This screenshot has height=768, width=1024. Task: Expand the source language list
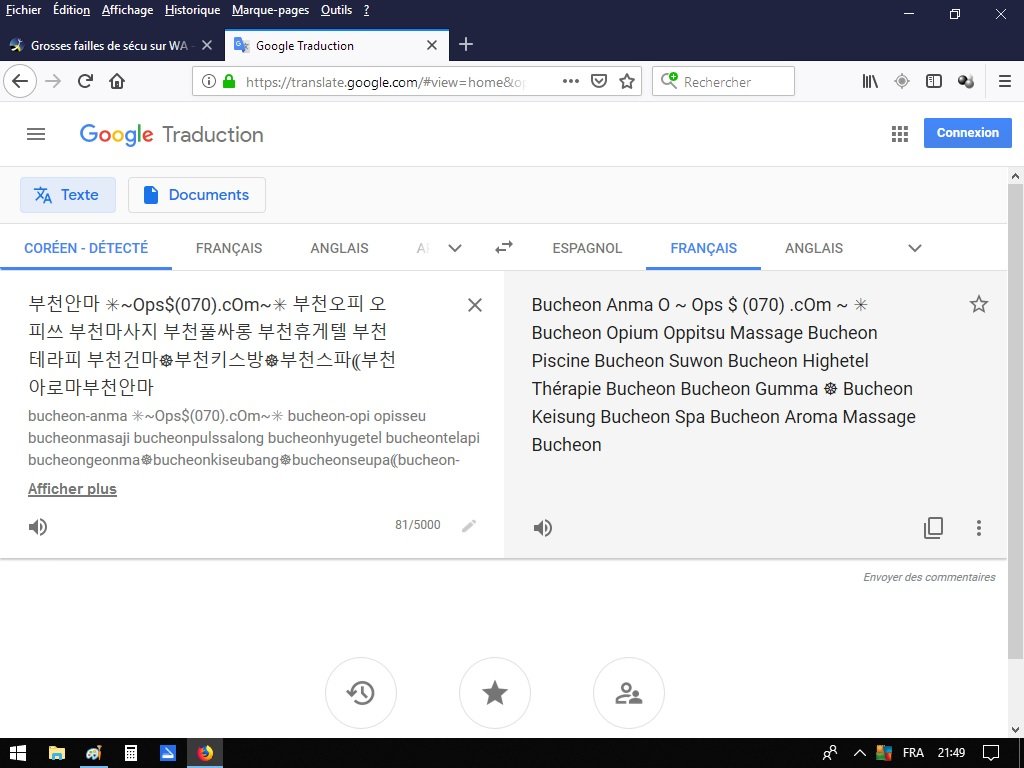(455, 248)
